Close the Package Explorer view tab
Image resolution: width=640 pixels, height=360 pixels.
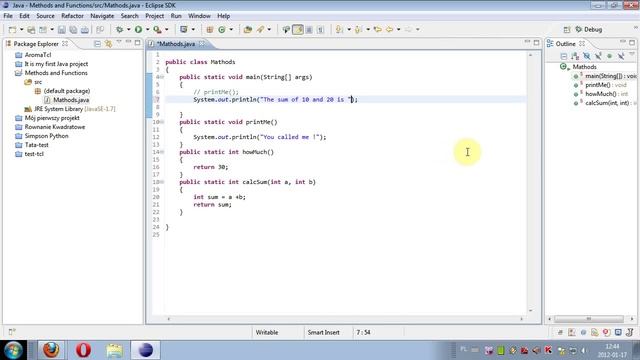pos(65,43)
